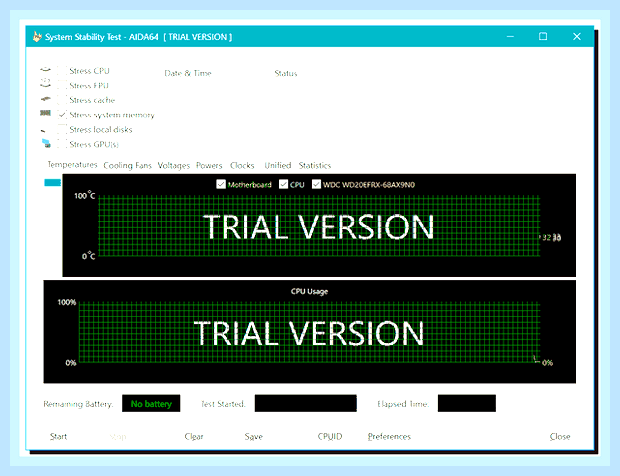
Task: Click the Save button
Action: (x=253, y=436)
